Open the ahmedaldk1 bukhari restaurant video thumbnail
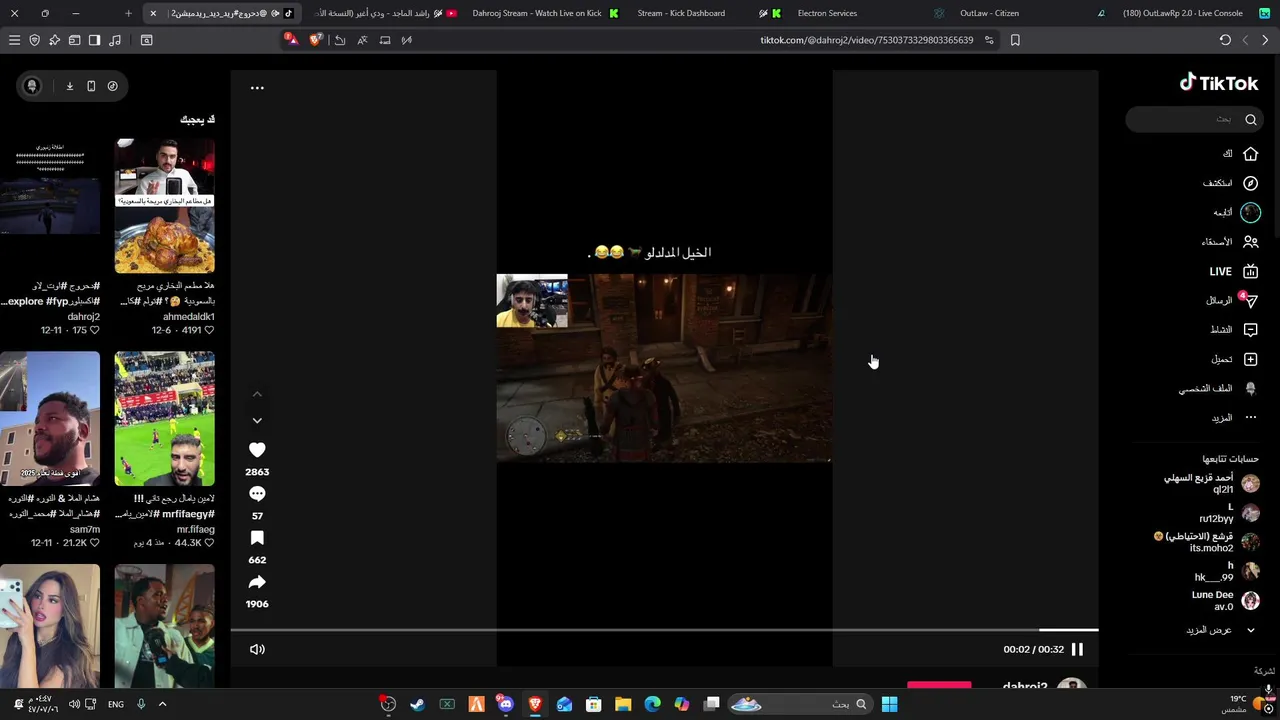 (x=164, y=206)
